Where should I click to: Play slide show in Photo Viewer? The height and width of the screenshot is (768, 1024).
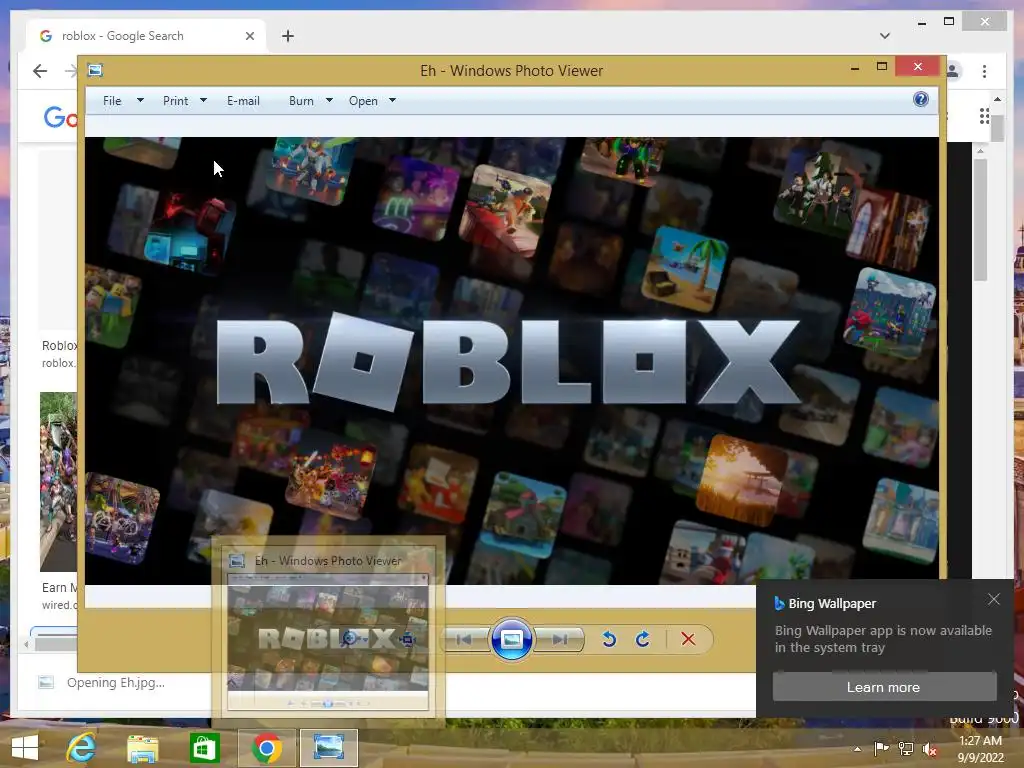pyautogui.click(x=511, y=639)
